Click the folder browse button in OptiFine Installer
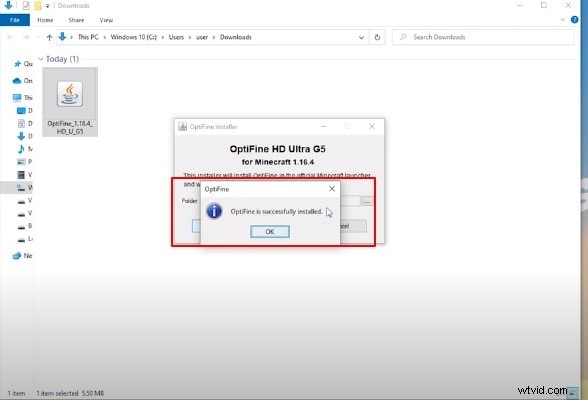The width and height of the screenshot is (588, 400). coord(367,201)
